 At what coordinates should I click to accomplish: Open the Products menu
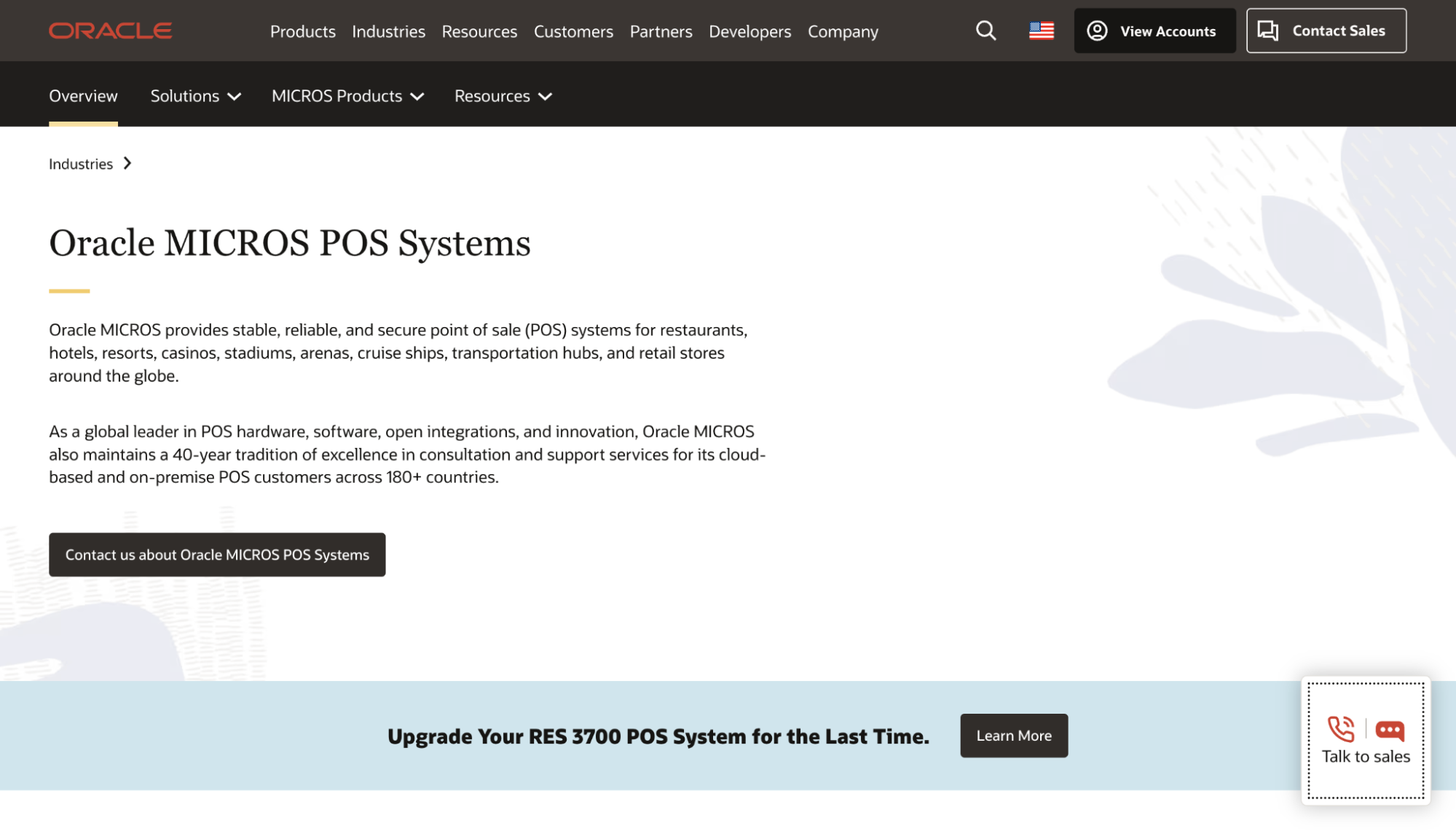tap(302, 31)
